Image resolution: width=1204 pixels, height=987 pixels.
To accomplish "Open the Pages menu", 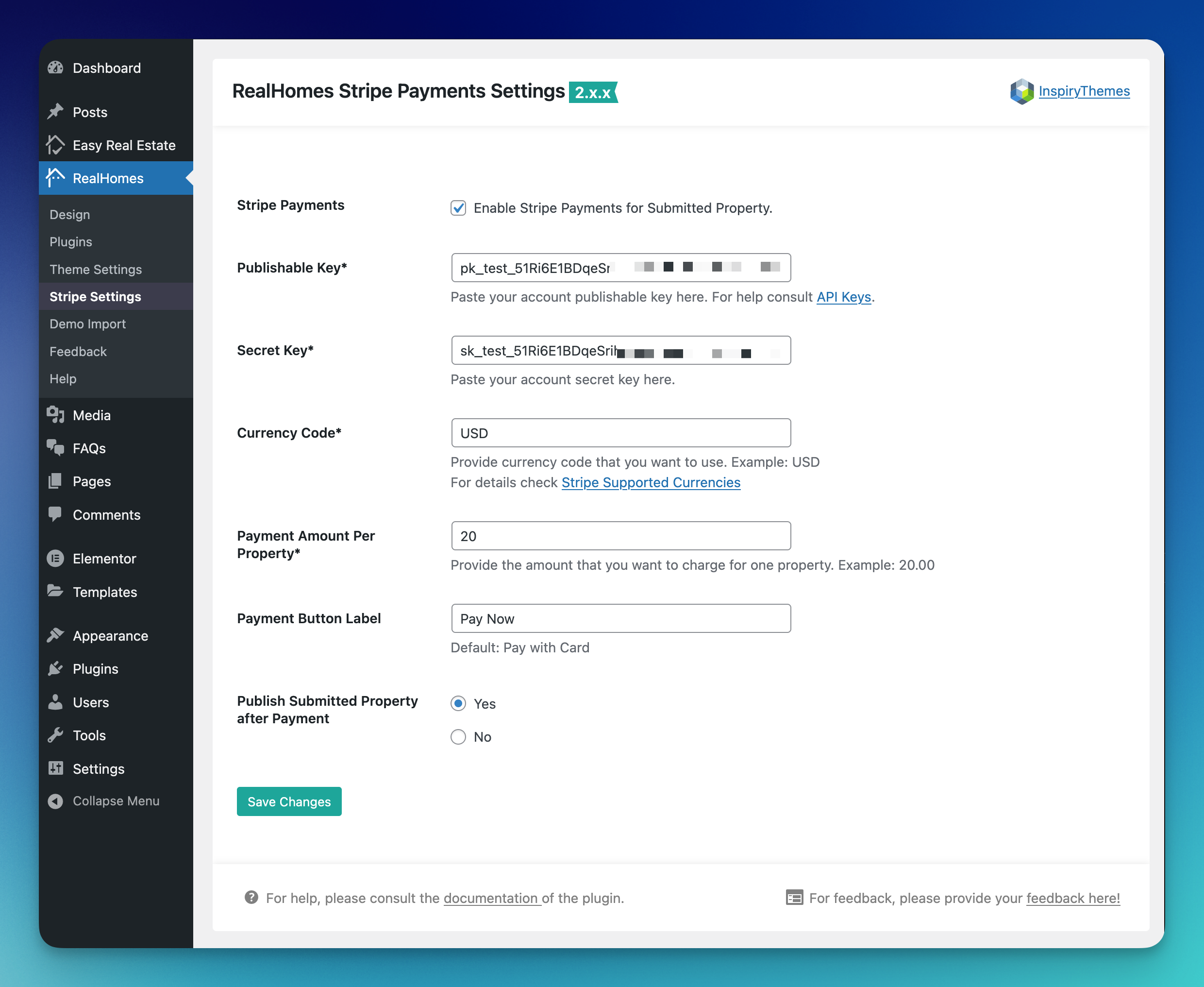I will click(x=116, y=481).
